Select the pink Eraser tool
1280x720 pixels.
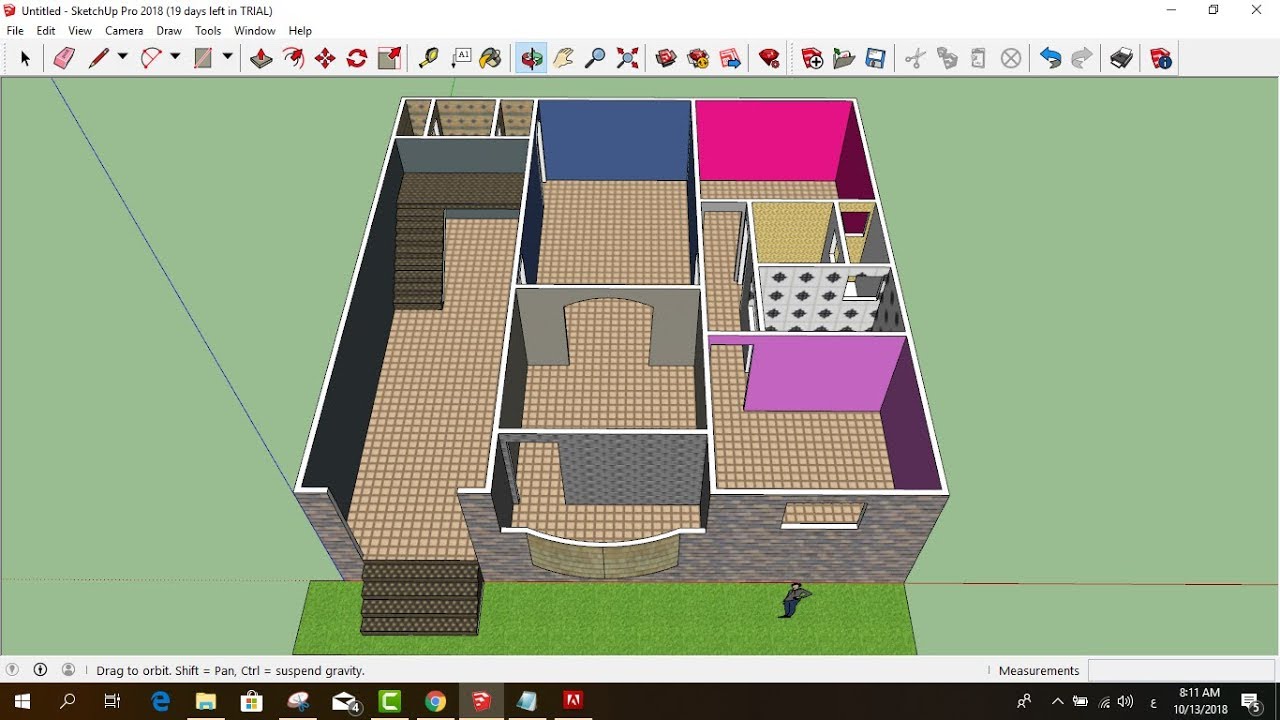point(64,59)
